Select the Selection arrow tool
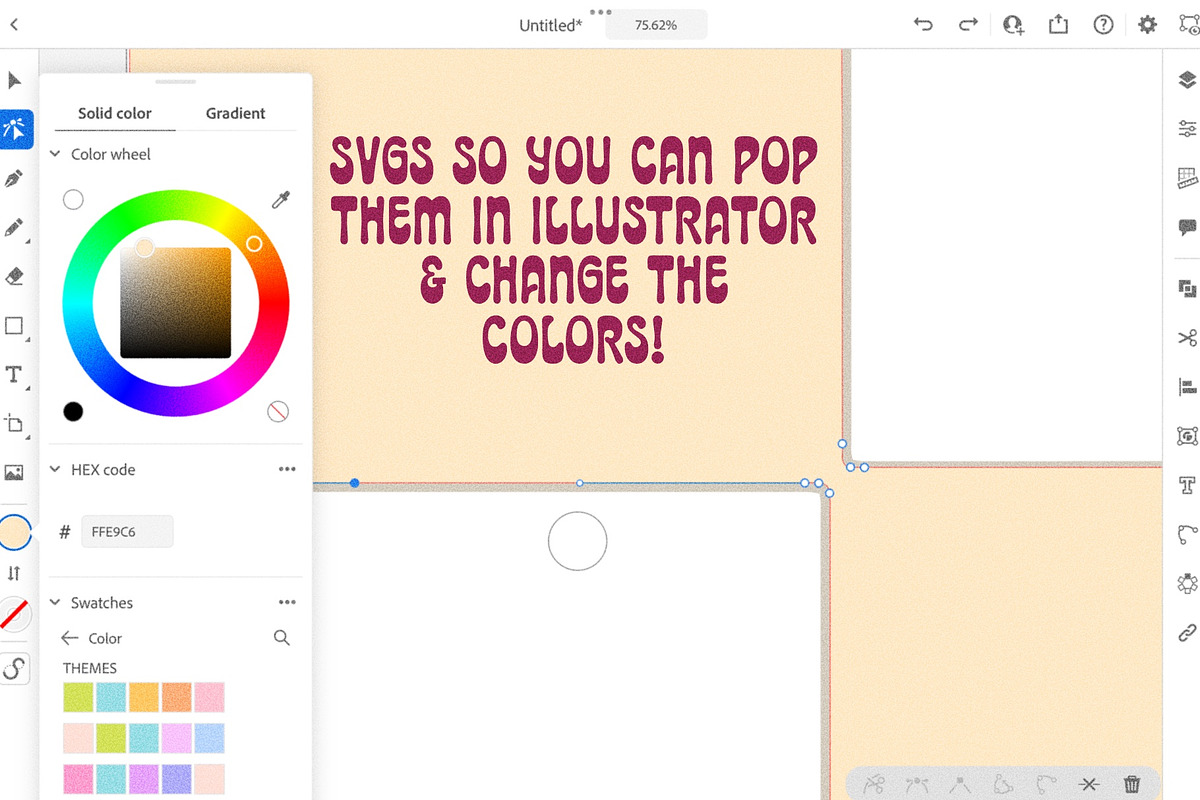This screenshot has height=800, width=1200. coord(14,80)
